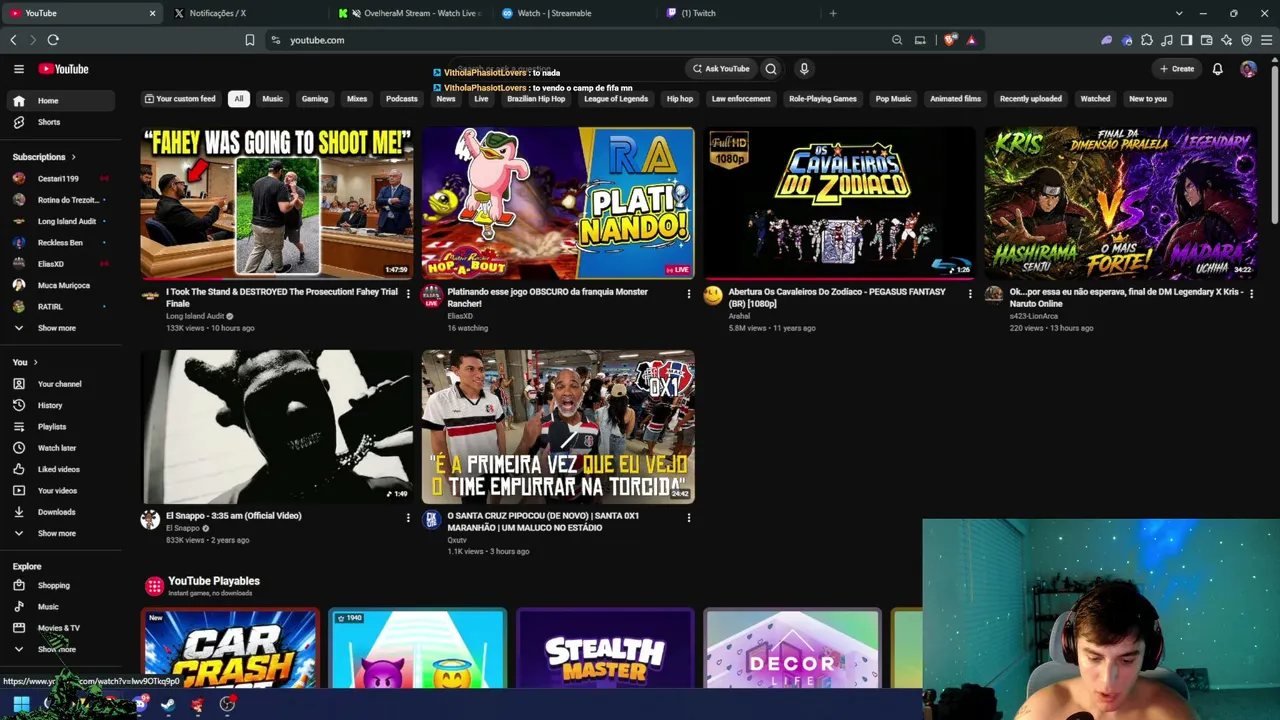Open the browser sidebar panel icon
1280x720 pixels.
(1186, 40)
